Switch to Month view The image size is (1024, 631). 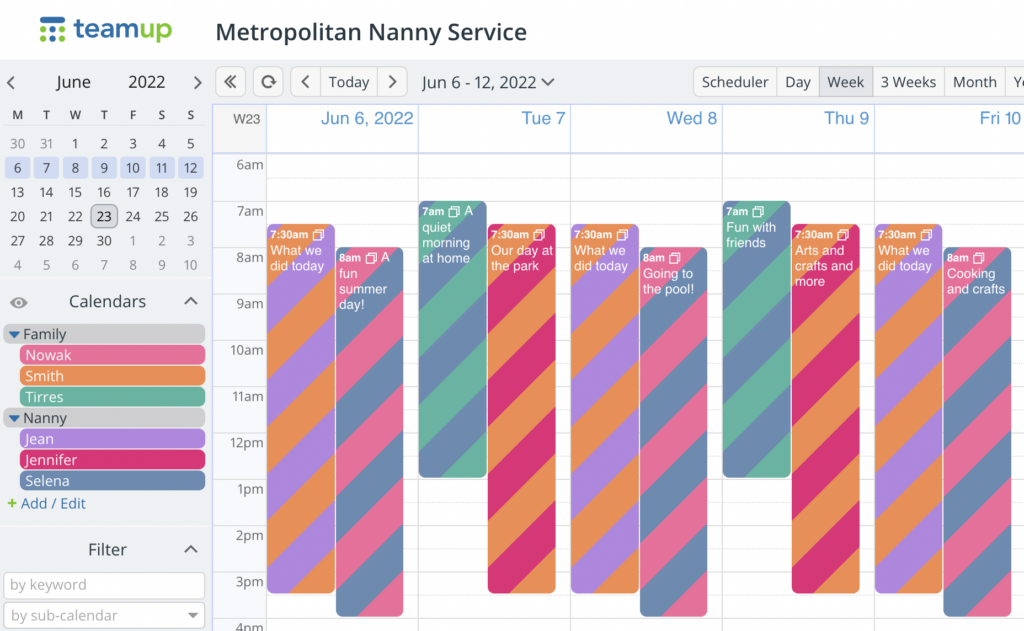(974, 82)
